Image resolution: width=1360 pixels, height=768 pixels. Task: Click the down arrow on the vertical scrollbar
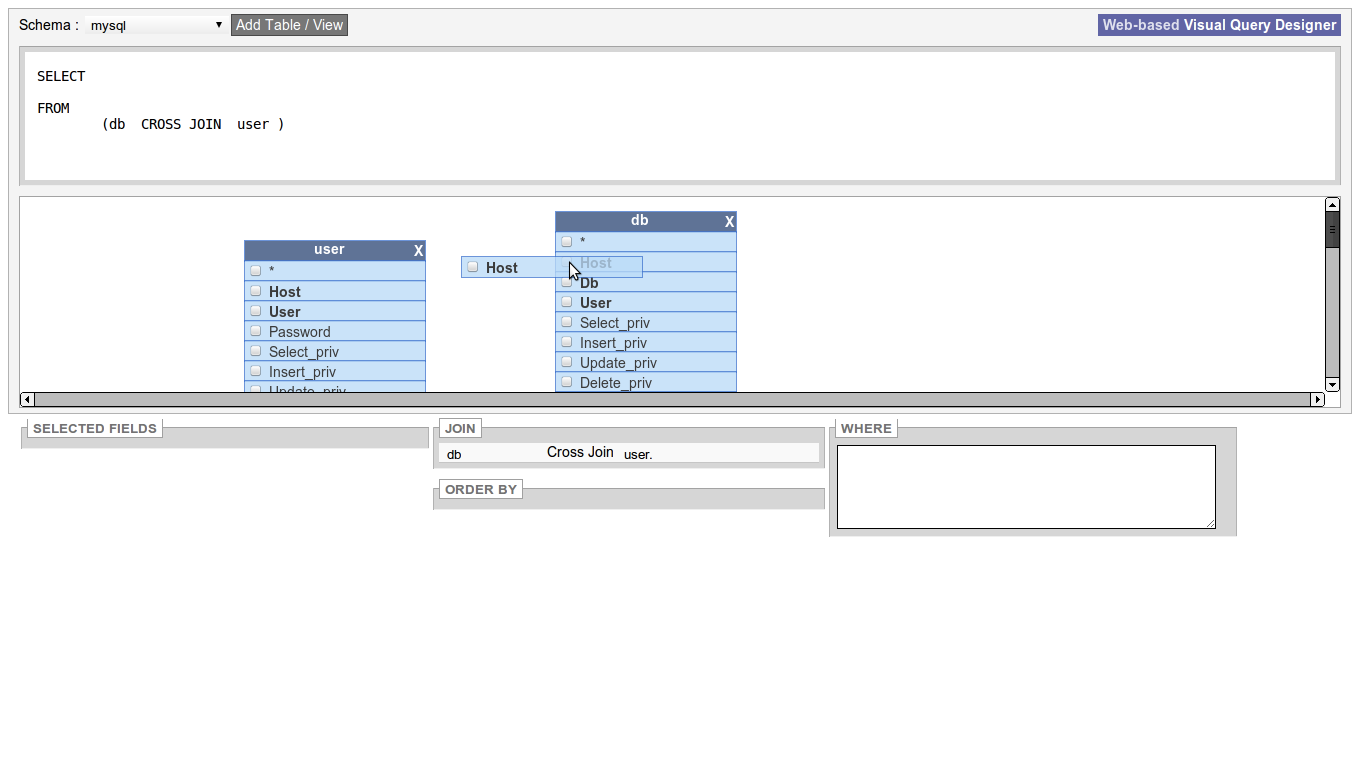[x=1332, y=384]
